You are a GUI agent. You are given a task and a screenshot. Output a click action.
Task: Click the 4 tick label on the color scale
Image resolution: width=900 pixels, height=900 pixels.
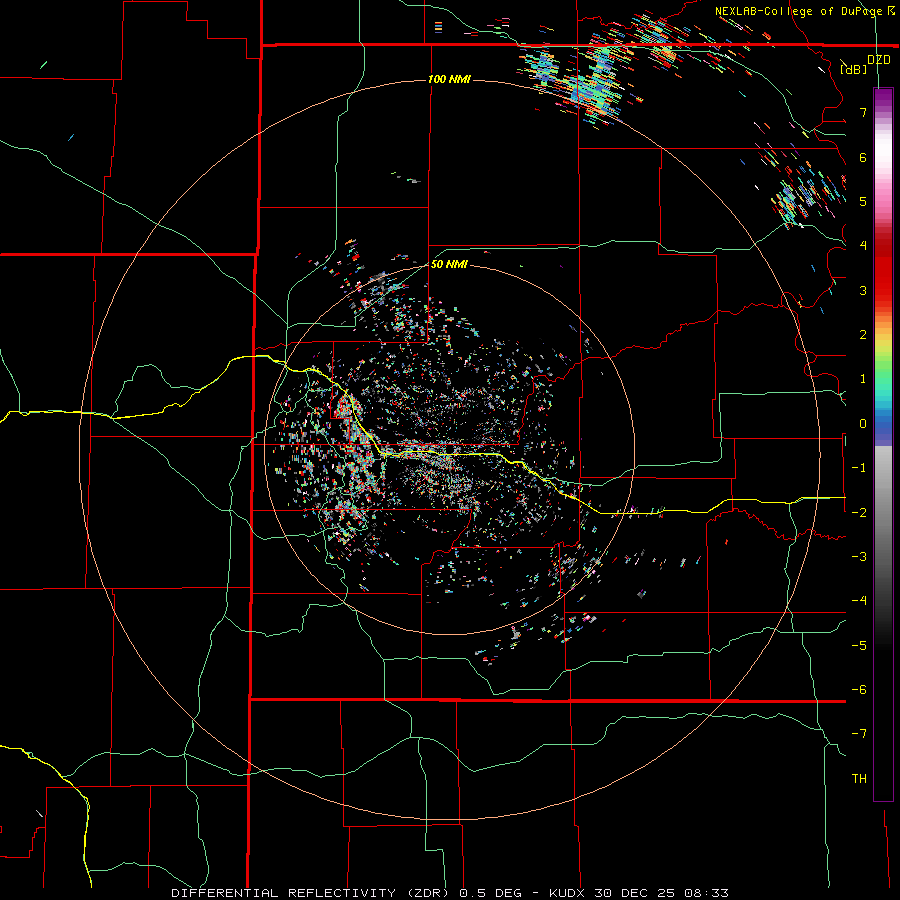tap(863, 246)
